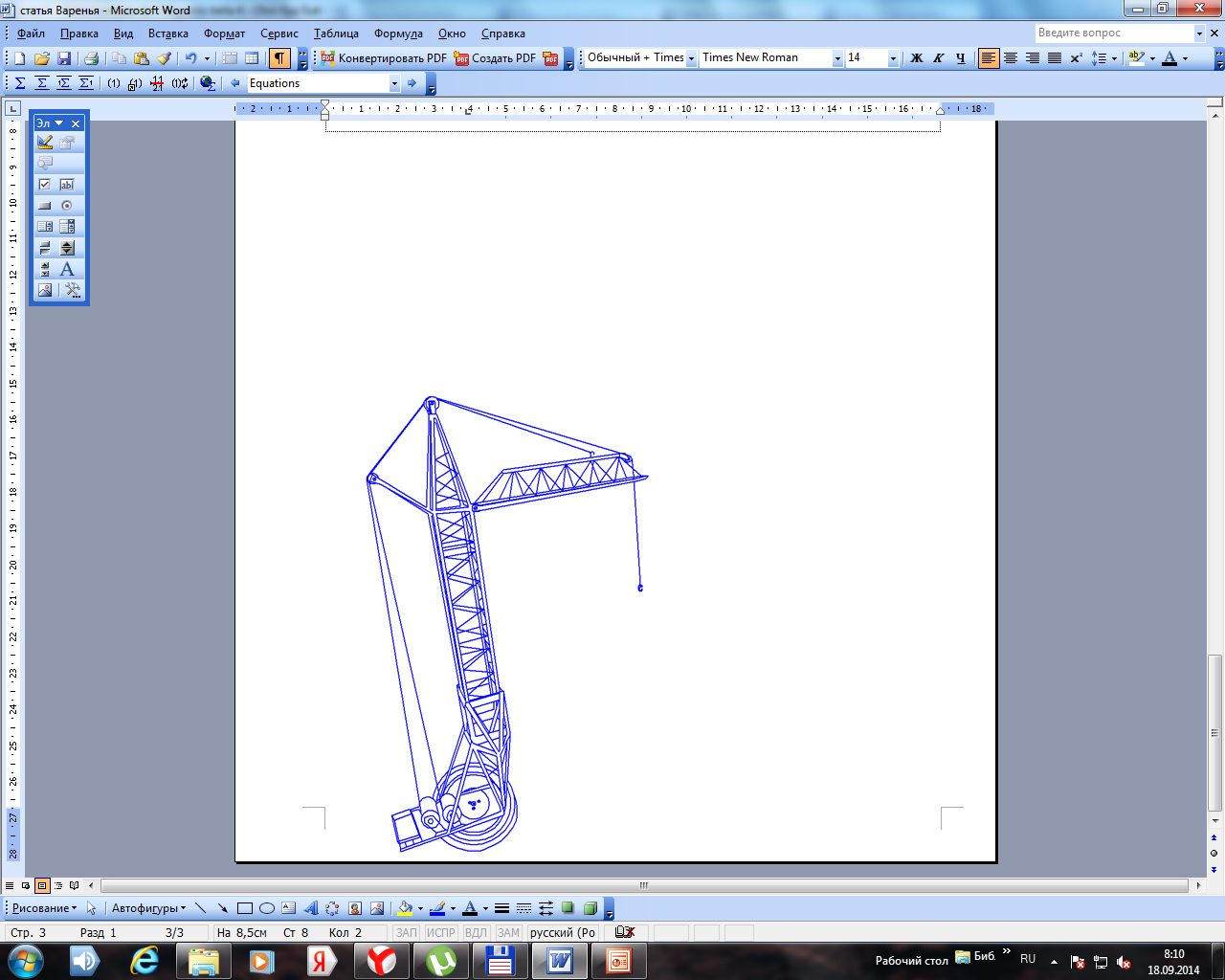Viewport: 1225px width, 980px height.
Task: Open the Equations dropdown list
Action: [x=394, y=84]
